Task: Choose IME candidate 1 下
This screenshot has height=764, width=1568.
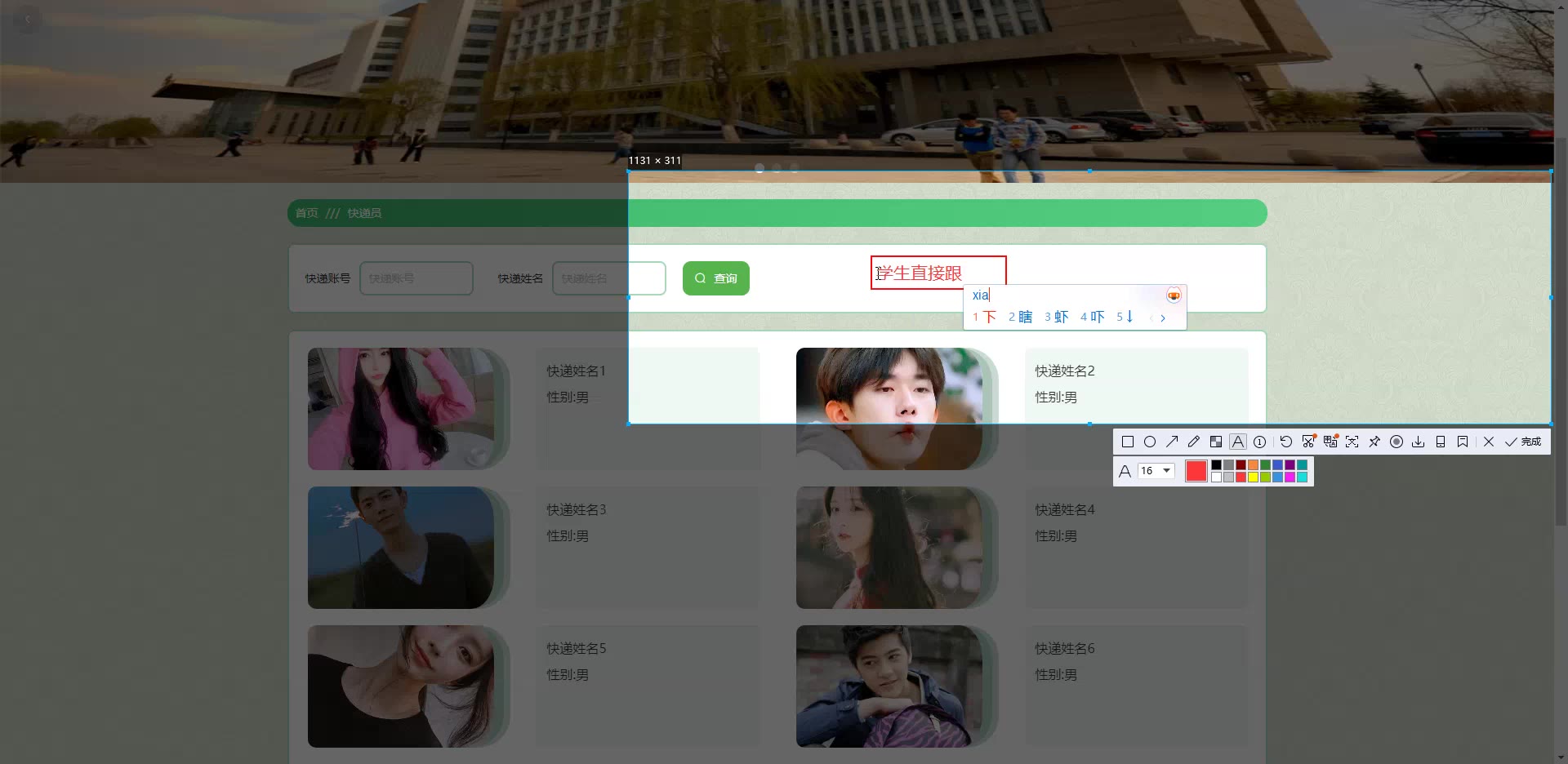Action: 984,317
